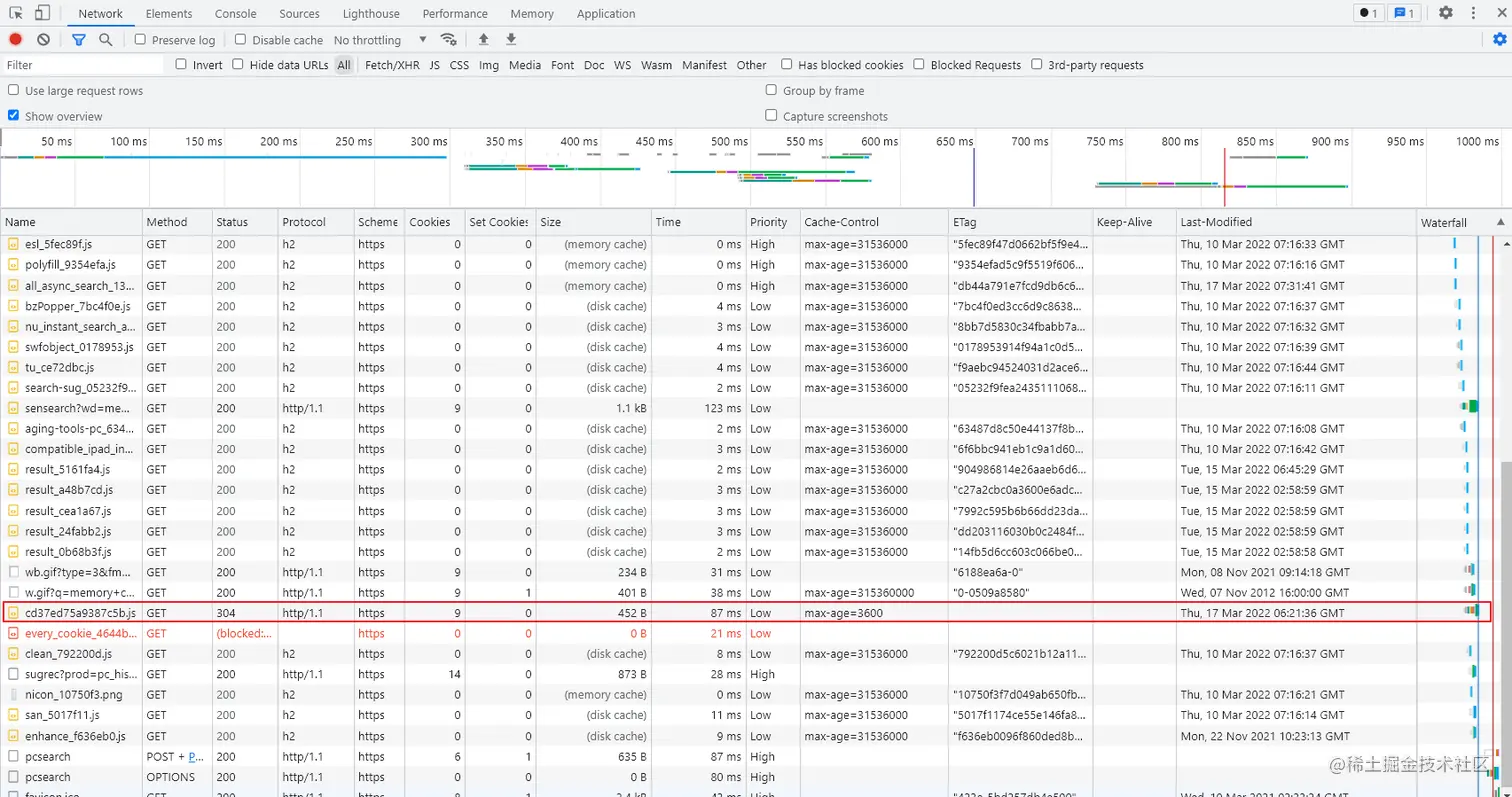The width and height of the screenshot is (1512, 797).
Task: Sort by Cache-Control column header
Action: 874,222
